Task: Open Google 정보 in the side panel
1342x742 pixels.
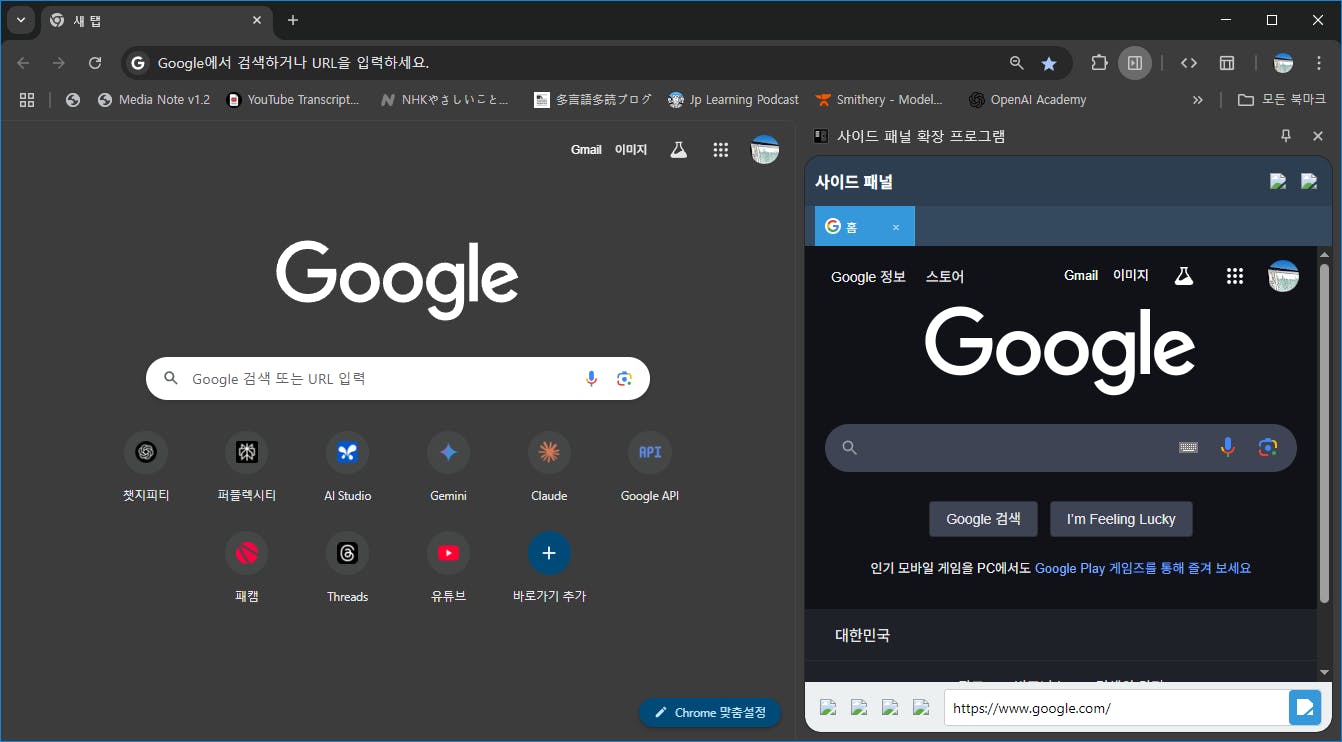Action: tap(868, 277)
